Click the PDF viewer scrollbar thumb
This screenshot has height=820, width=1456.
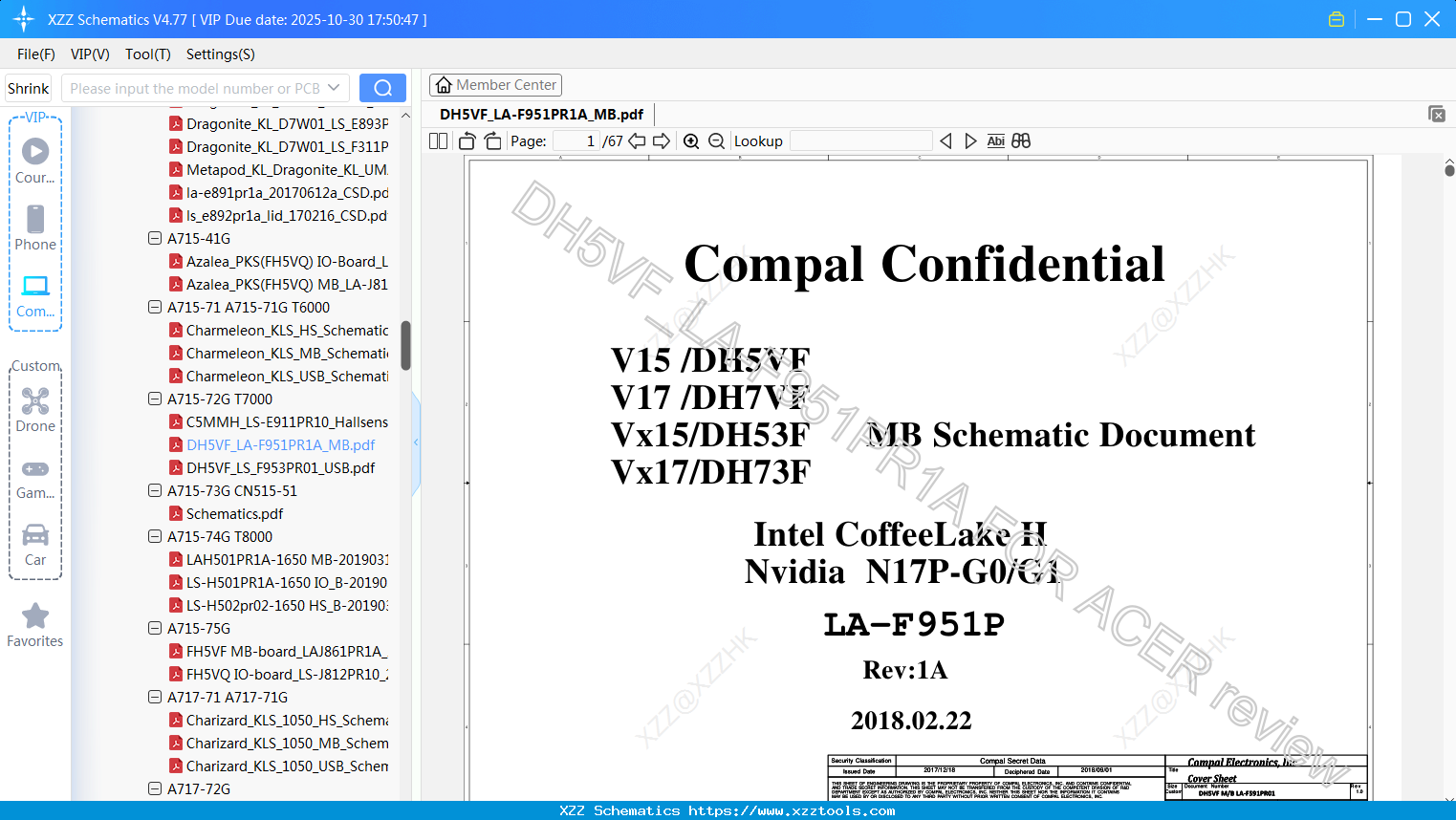pos(1449,170)
